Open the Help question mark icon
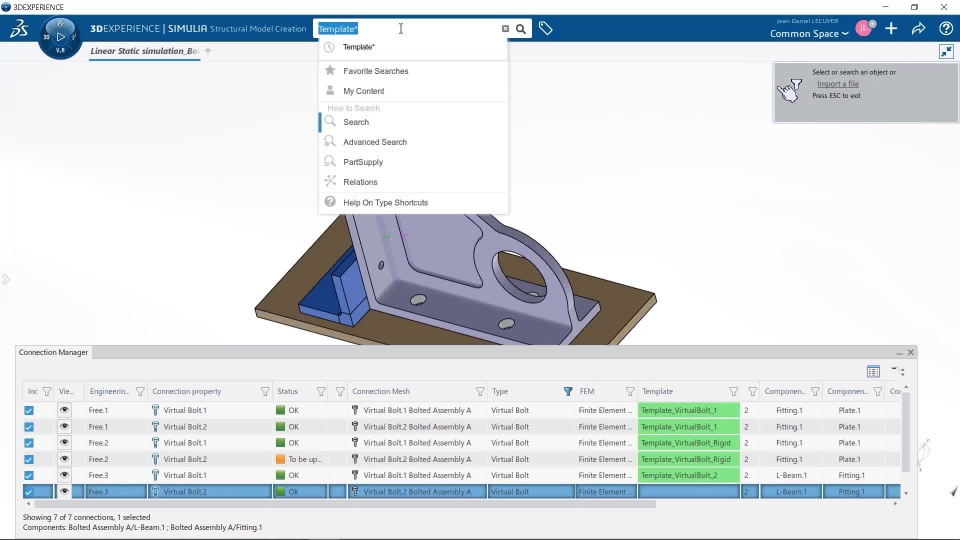Viewport: 960px width, 540px height. click(946, 29)
